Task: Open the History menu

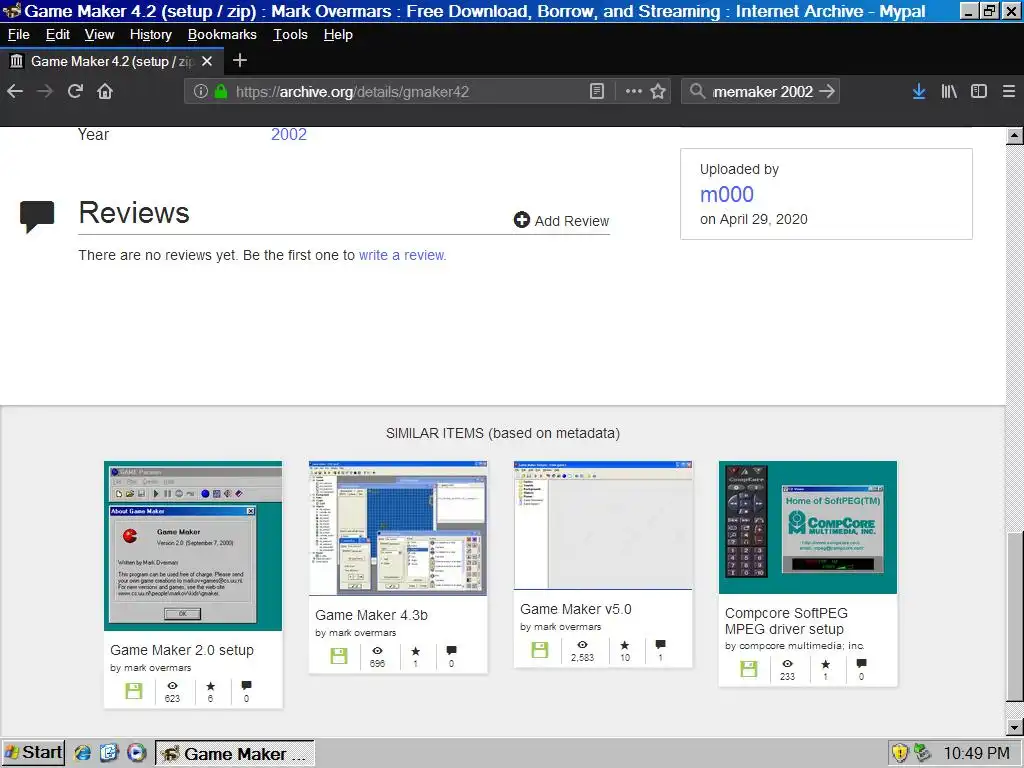Action: (x=151, y=35)
